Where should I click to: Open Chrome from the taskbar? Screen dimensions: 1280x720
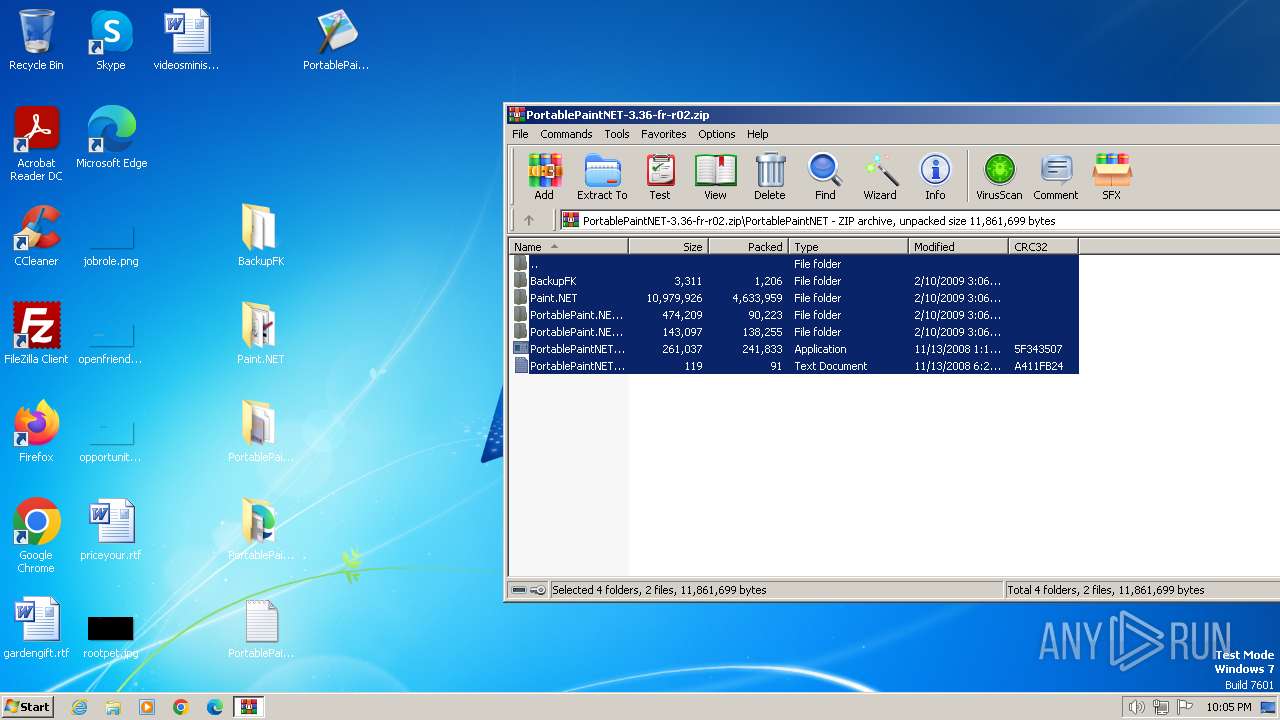pyautogui.click(x=181, y=707)
